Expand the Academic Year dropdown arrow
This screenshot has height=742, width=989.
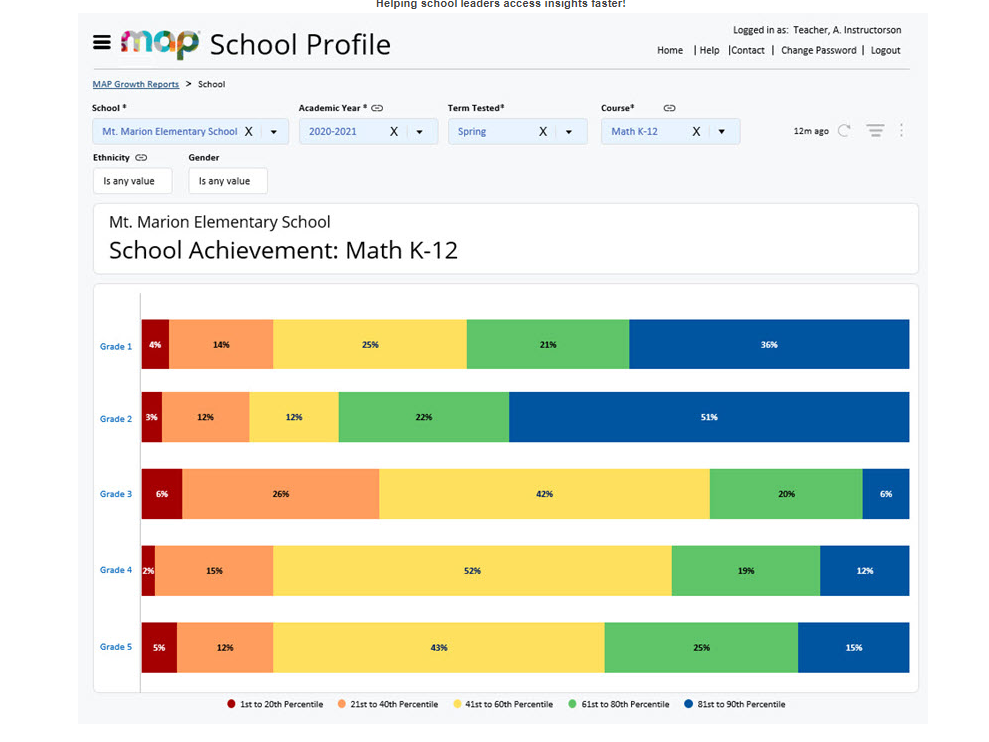click(420, 132)
